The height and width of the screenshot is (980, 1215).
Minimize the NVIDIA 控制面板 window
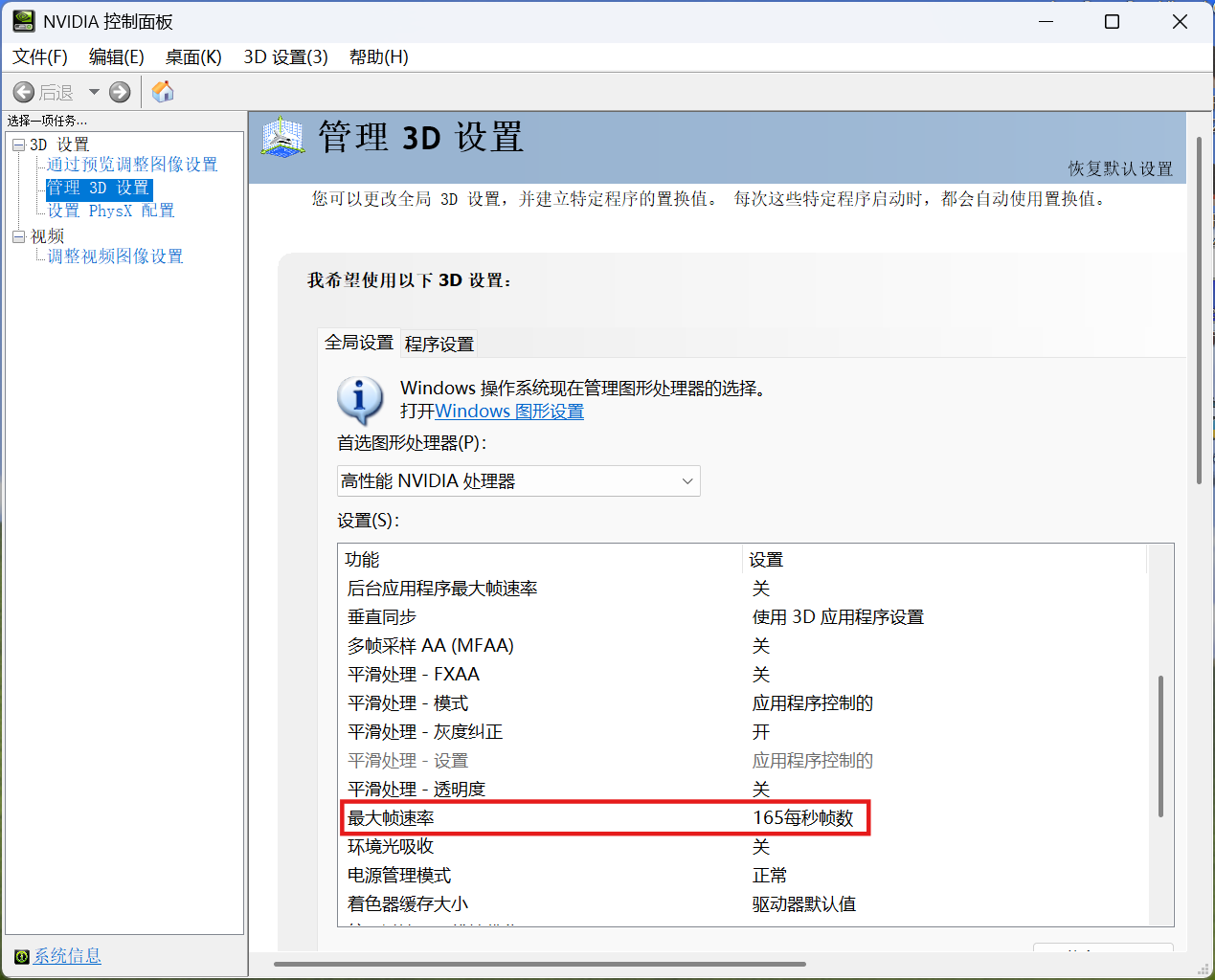tap(1046, 21)
